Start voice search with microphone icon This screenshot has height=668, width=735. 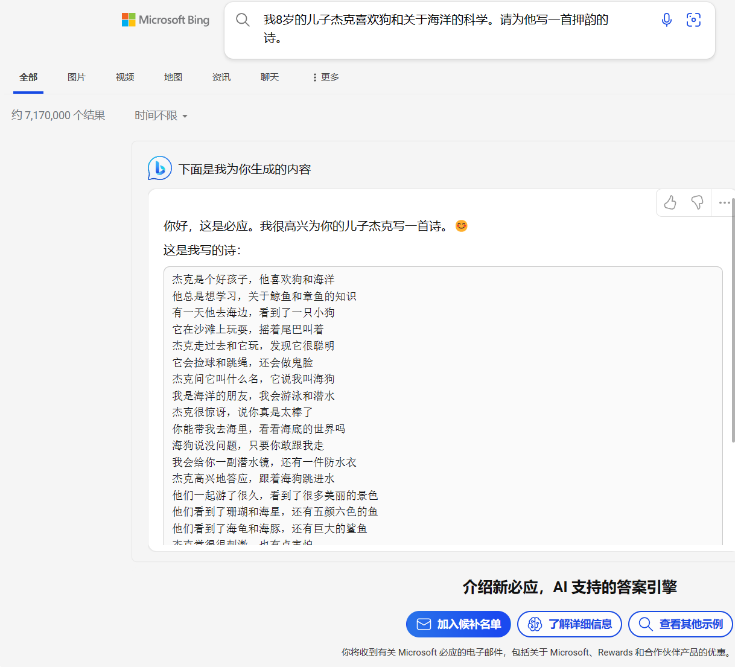tap(667, 20)
